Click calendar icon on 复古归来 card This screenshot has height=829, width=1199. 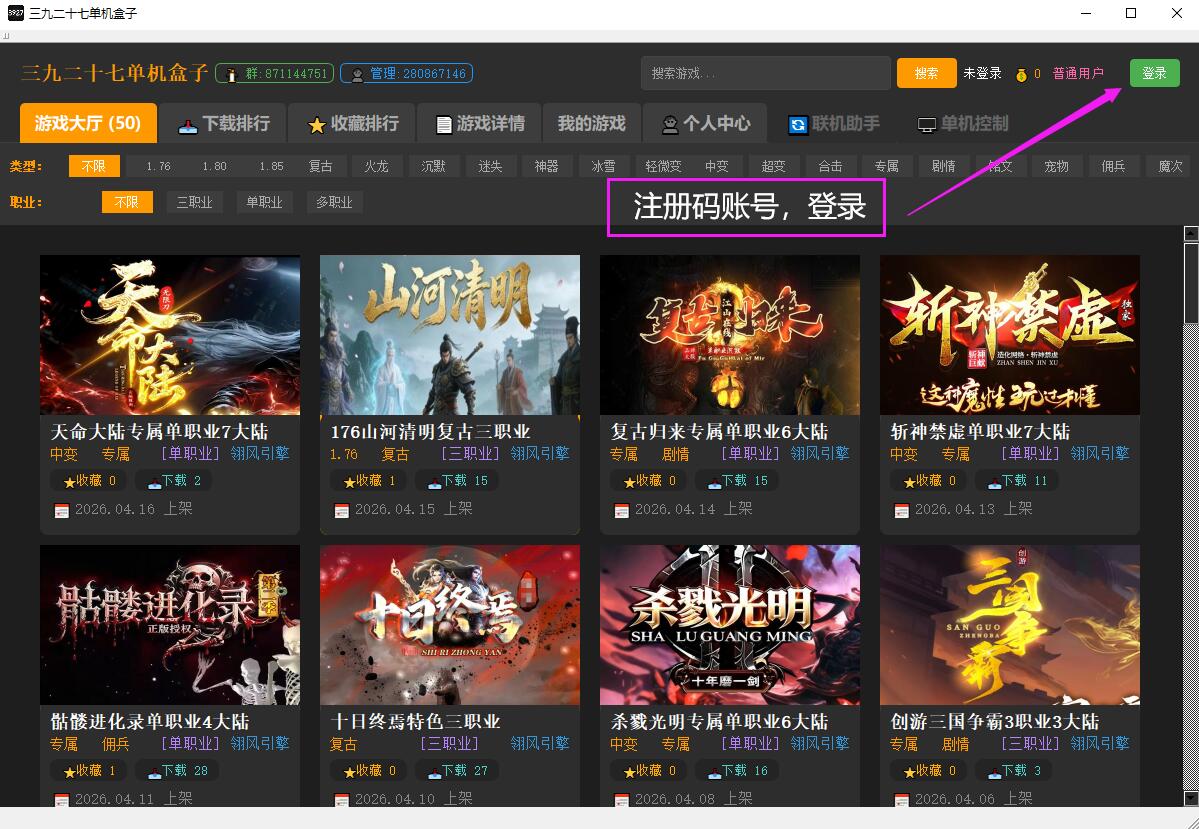[x=621, y=510]
